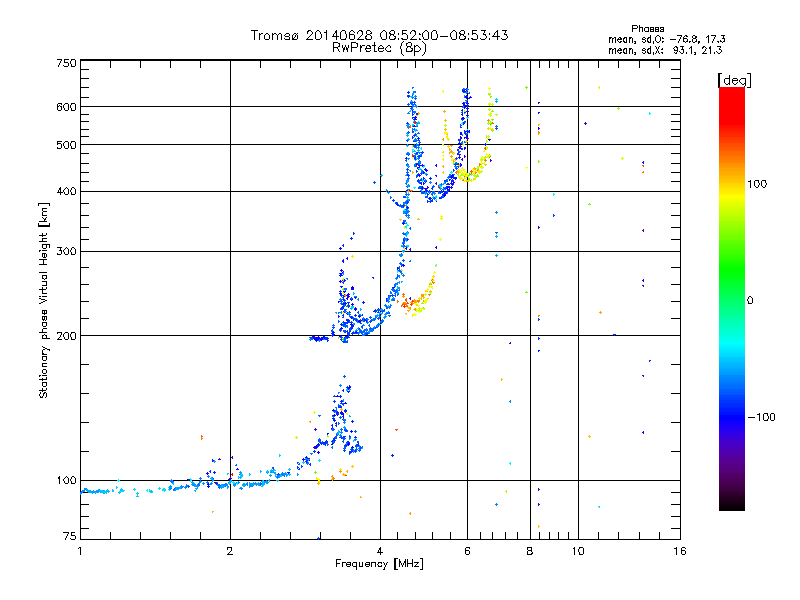Screen dimensions: 800x600
Task: Click the y-axis '100' tick label
Action: click(66, 481)
